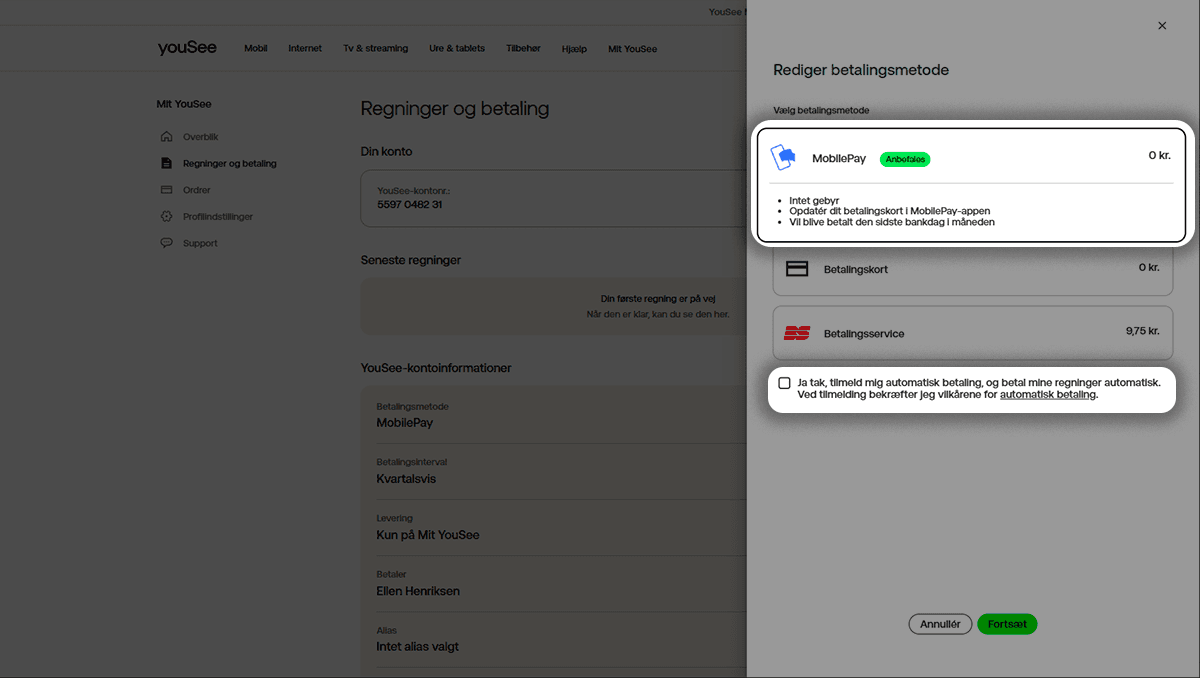Close the Rediger betalingsmetode panel
This screenshot has width=1200, height=678.
coord(1162,26)
